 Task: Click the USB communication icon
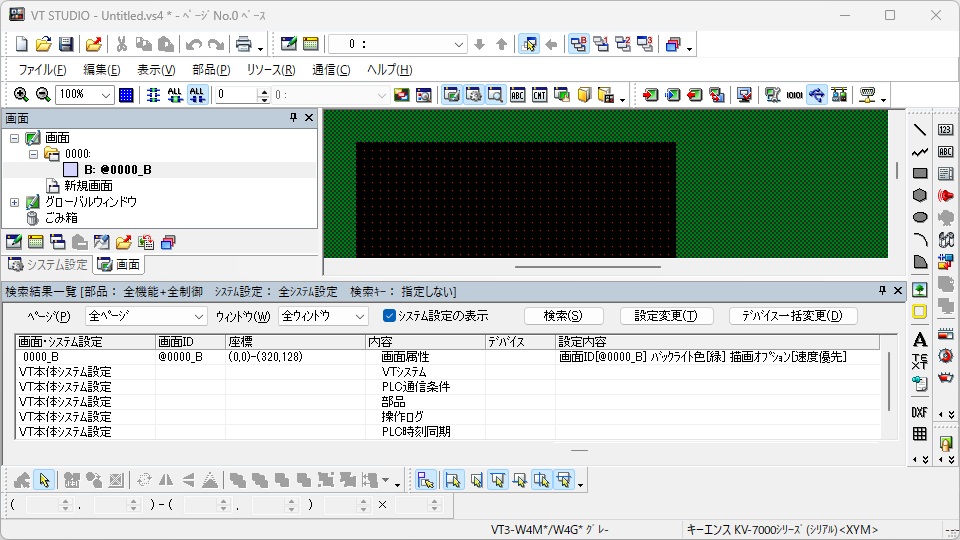[817, 95]
